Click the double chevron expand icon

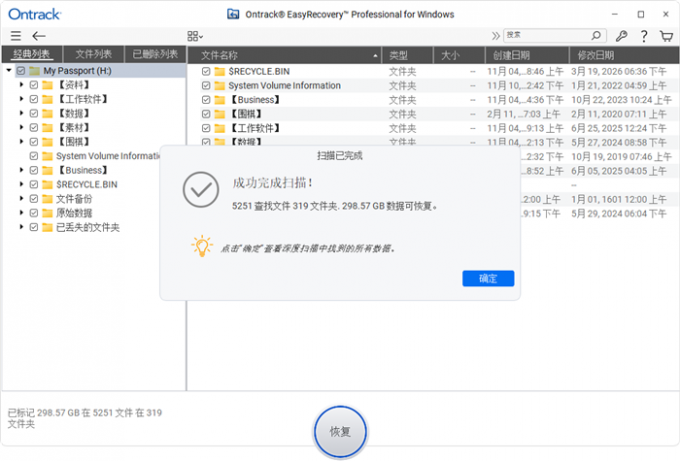point(495,36)
